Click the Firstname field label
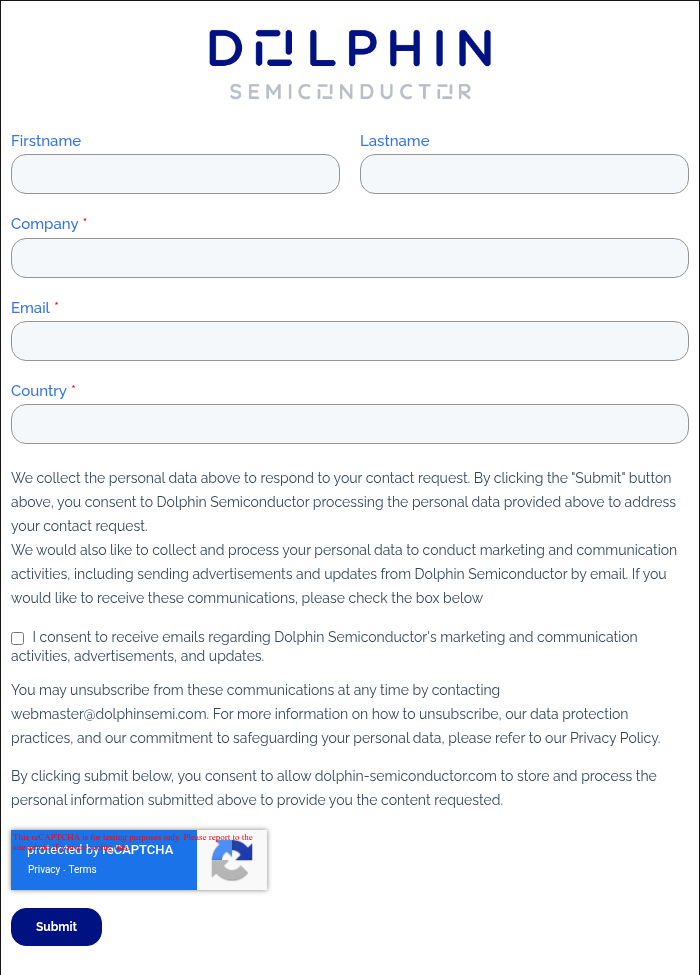Image resolution: width=700 pixels, height=975 pixels. click(46, 141)
